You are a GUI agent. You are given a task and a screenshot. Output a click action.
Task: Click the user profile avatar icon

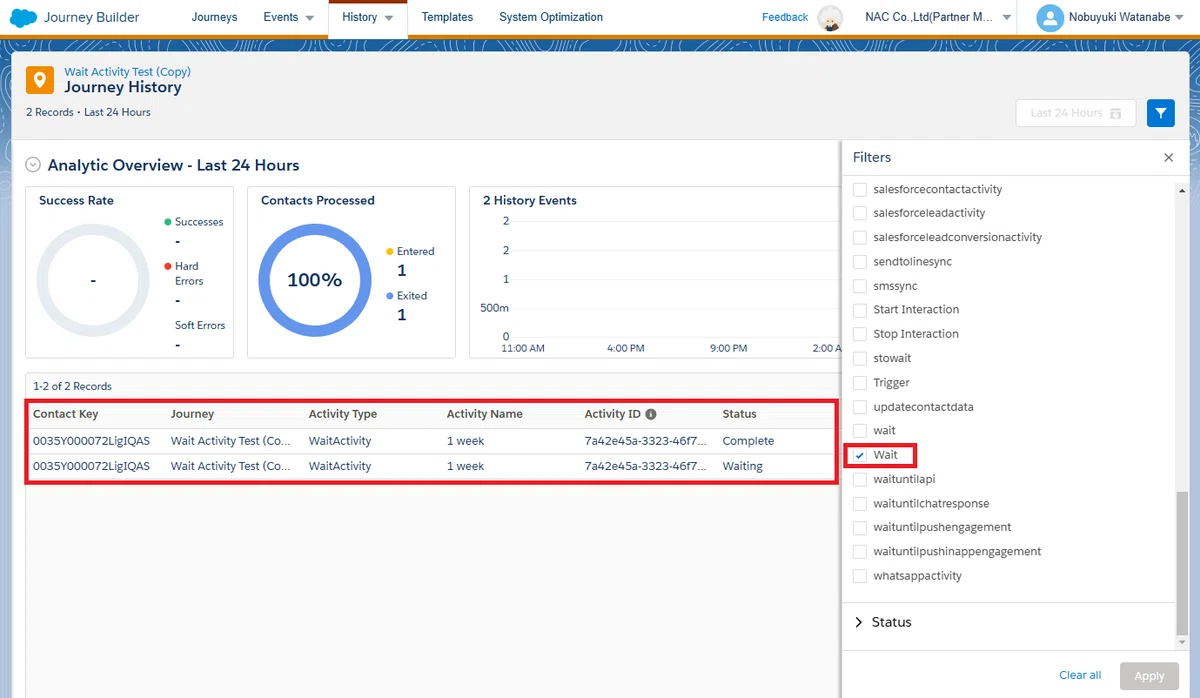pyautogui.click(x=1050, y=17)
